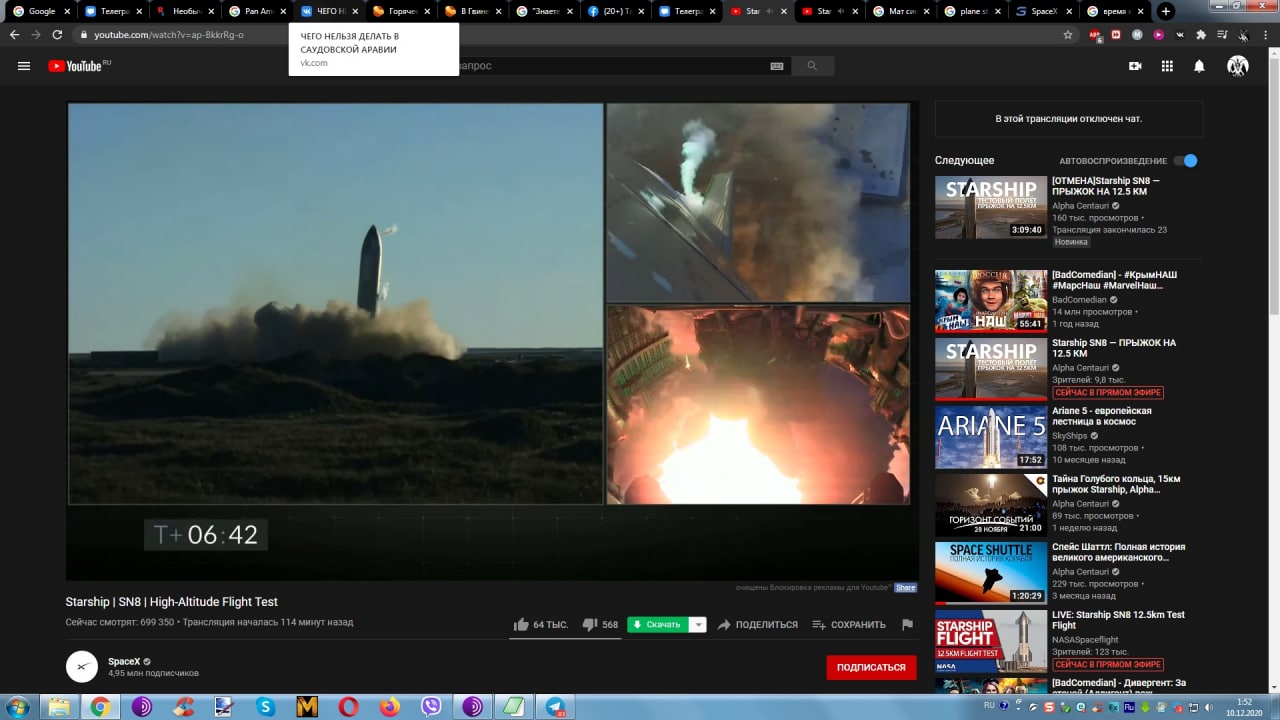This screenshot has height=720, width=1280.
Task: Open the VK extension icon in toolbar
Action: [x=1180, y=34]
